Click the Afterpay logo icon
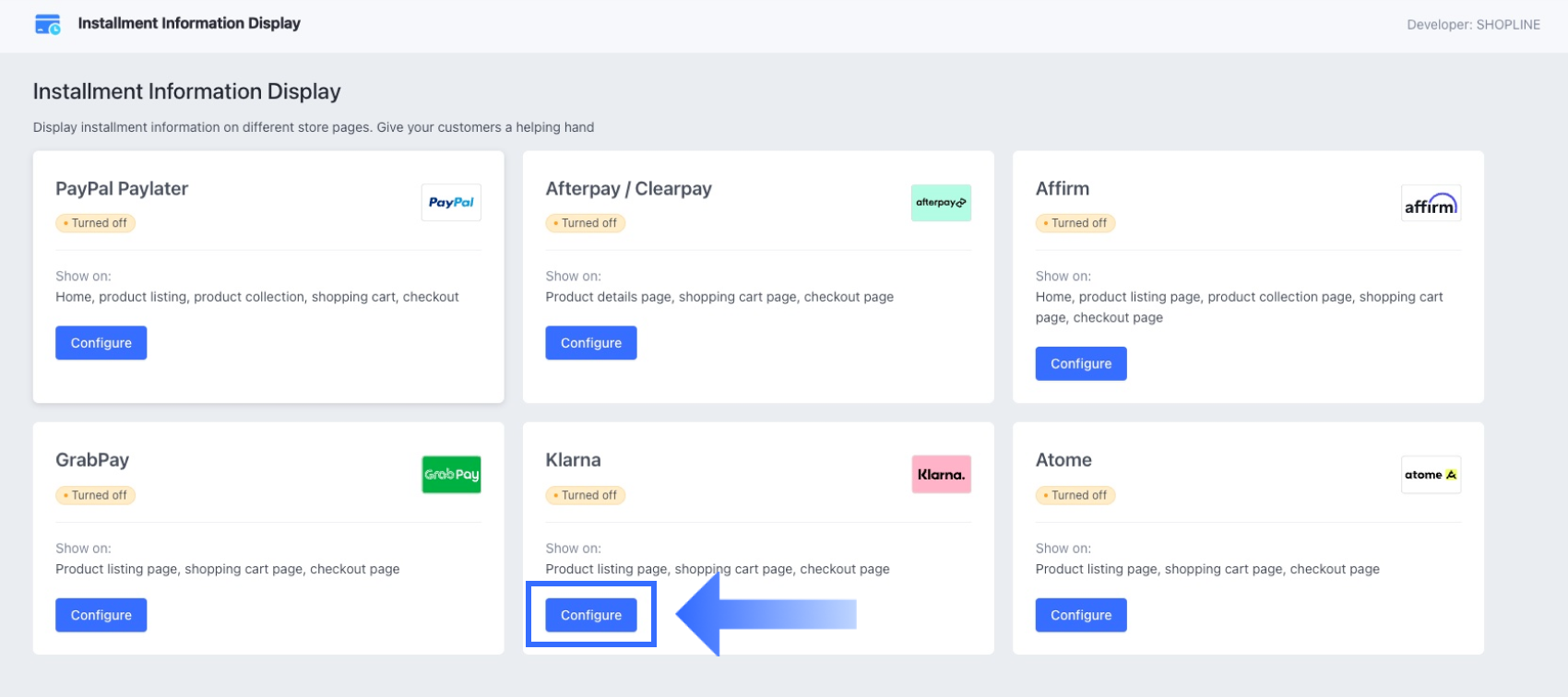 pos(941,203)
